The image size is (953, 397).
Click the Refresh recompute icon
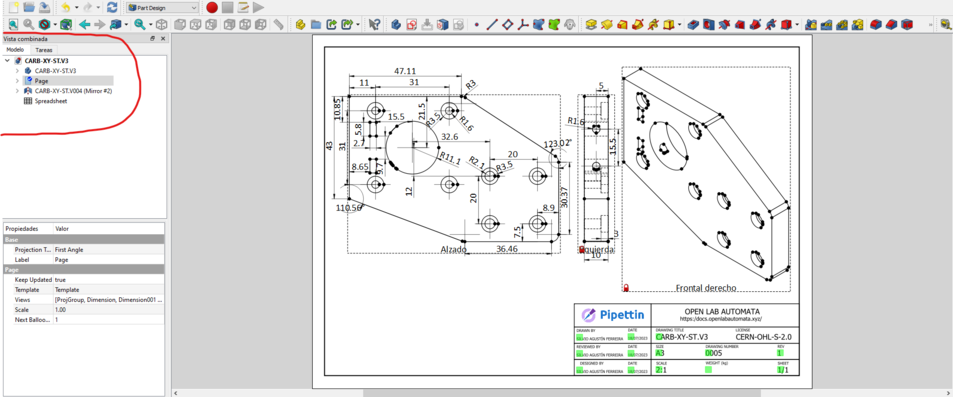[112, 8]
